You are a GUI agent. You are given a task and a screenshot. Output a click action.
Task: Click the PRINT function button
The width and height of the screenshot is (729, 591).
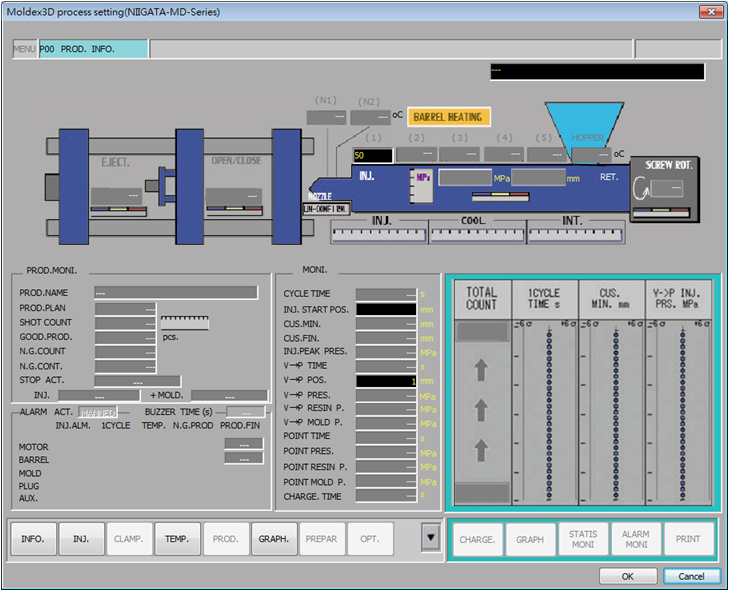coord(689,539)
